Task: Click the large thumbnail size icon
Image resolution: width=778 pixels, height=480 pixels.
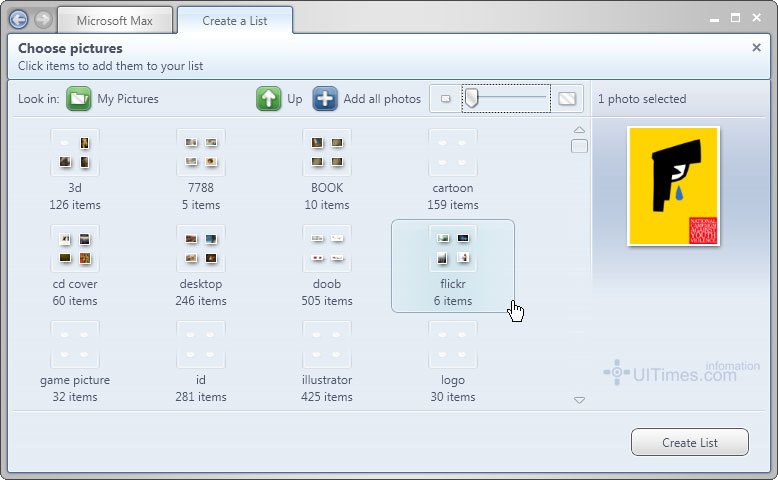Action: 567,99
